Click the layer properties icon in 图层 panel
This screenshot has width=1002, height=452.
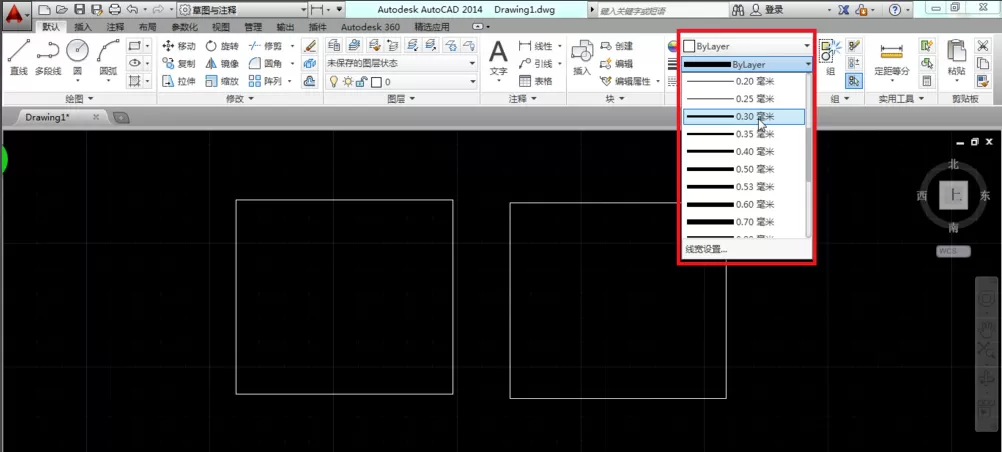tap(334, 45)
